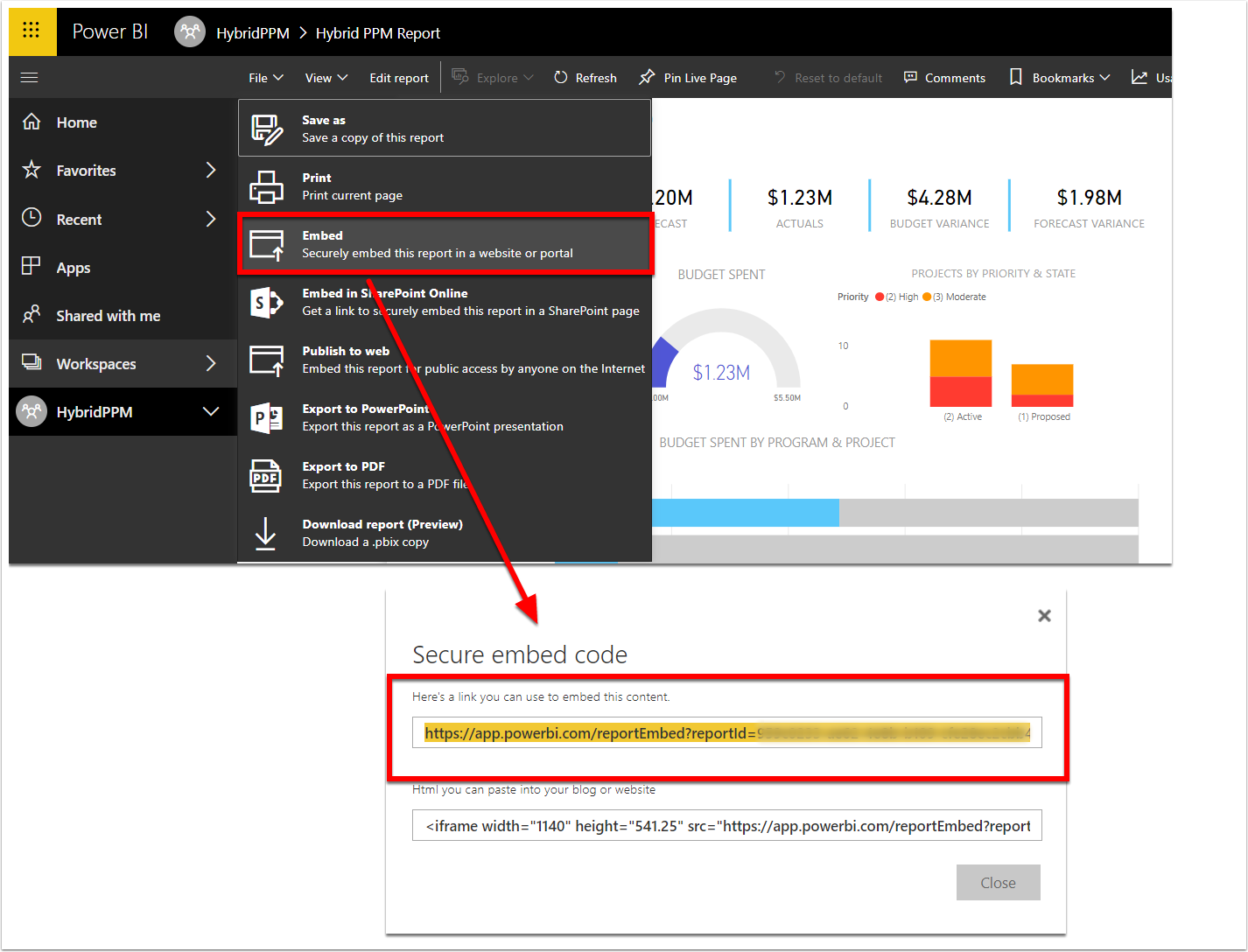The image size is (1248, 952).
Task: Click Edit report button
Action: click(399, 78)
